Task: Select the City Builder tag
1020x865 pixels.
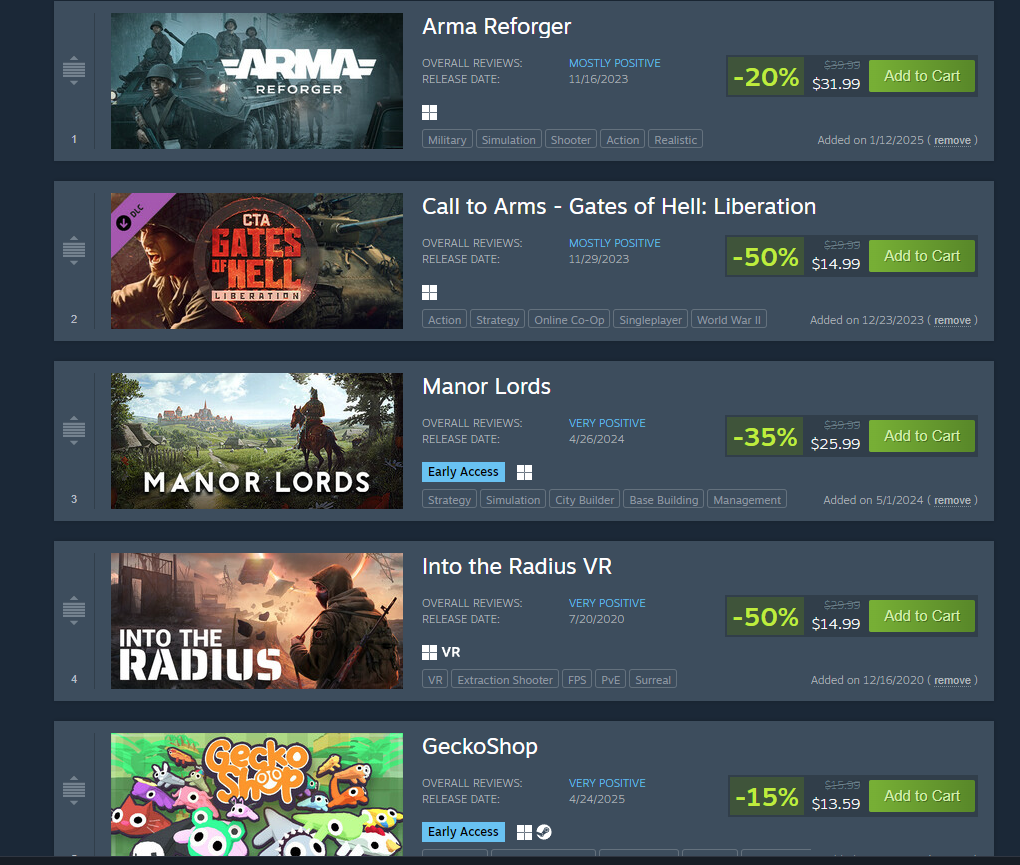Action: pyautogui.click(x=584, y=499)
